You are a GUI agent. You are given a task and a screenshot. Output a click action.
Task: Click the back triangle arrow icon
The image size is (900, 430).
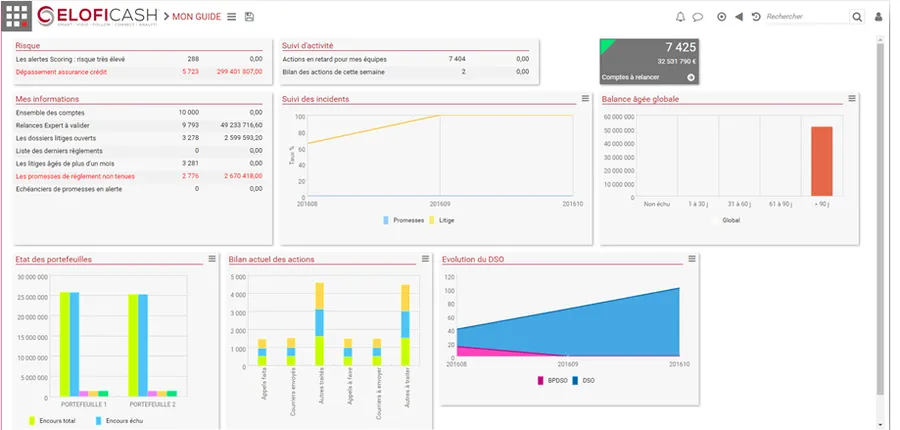(x=739, y=17)
